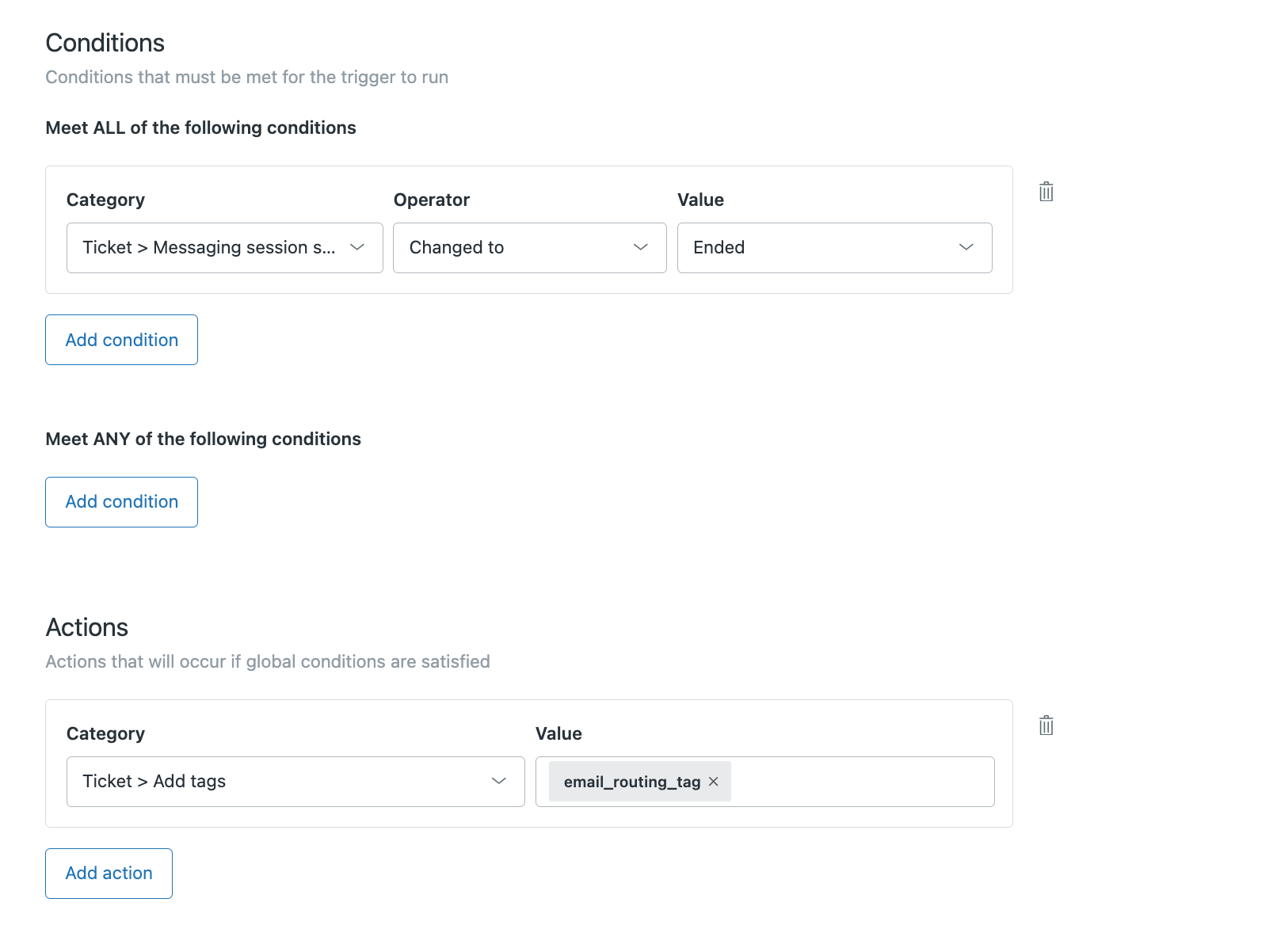The height and width of the screenshot is (952, 1277).
Task: Click 'Meet ALL of the following conditions'
Action: [201, 128]
